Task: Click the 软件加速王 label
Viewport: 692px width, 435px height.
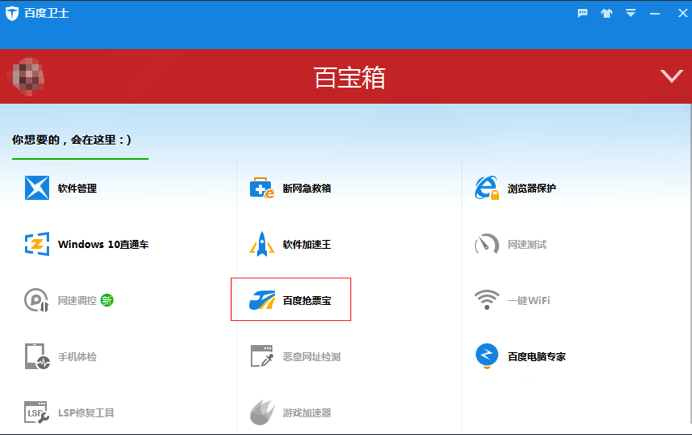Action: [x=307, y=244]
